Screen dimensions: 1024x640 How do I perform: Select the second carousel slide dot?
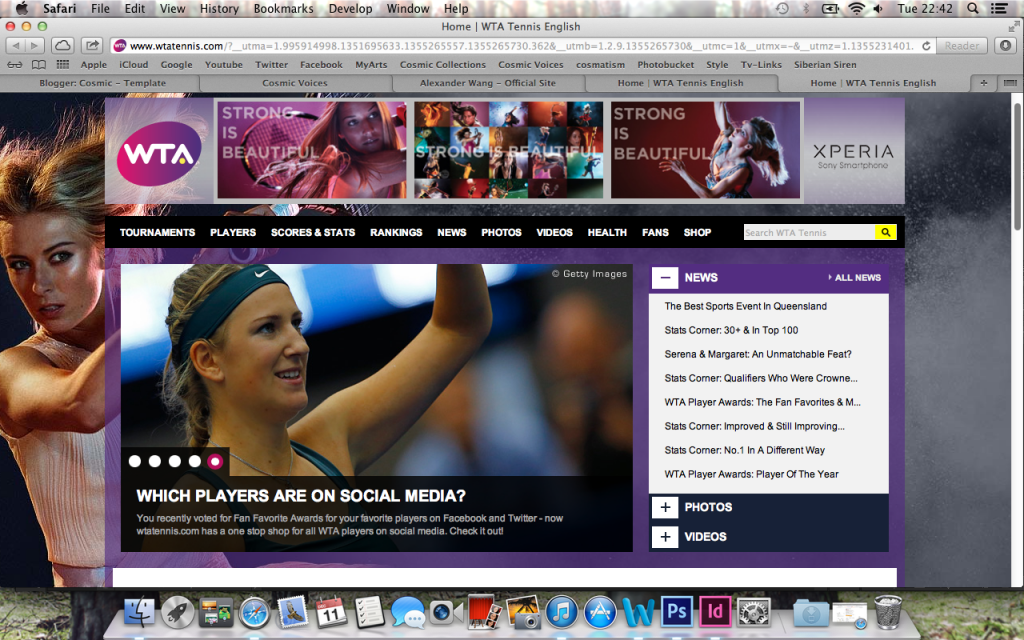[x=155, y=461]
